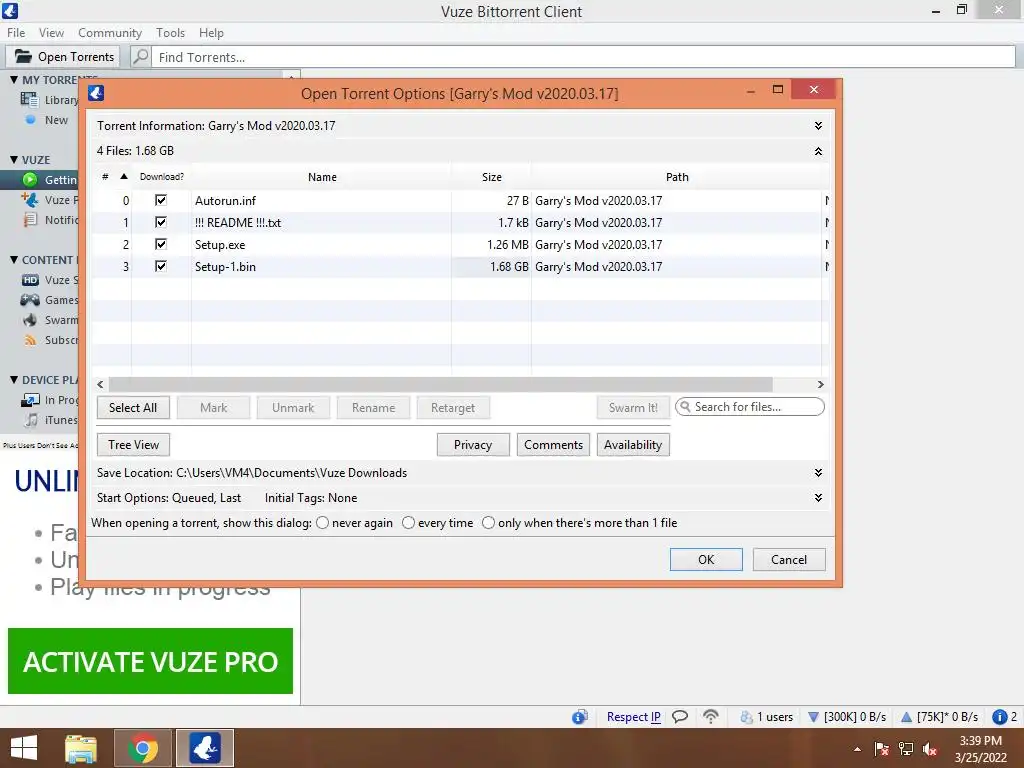Click the upload speed arrow indicator
The width and height of the screenshot is (1024, 768).
(906, 717)
